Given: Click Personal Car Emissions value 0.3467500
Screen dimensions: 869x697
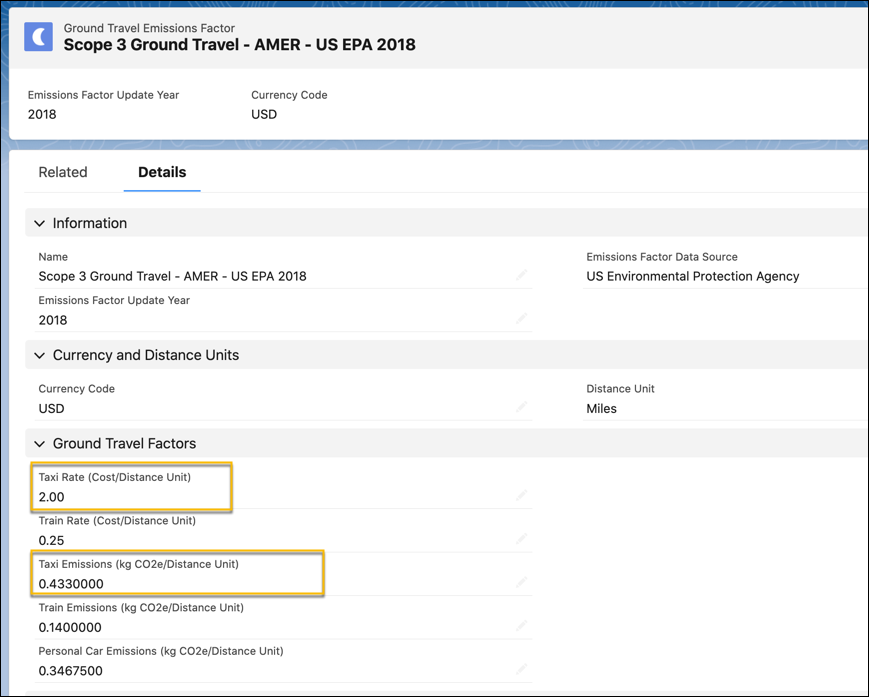Looking at the screenshot, I should [x=70, y=671].
